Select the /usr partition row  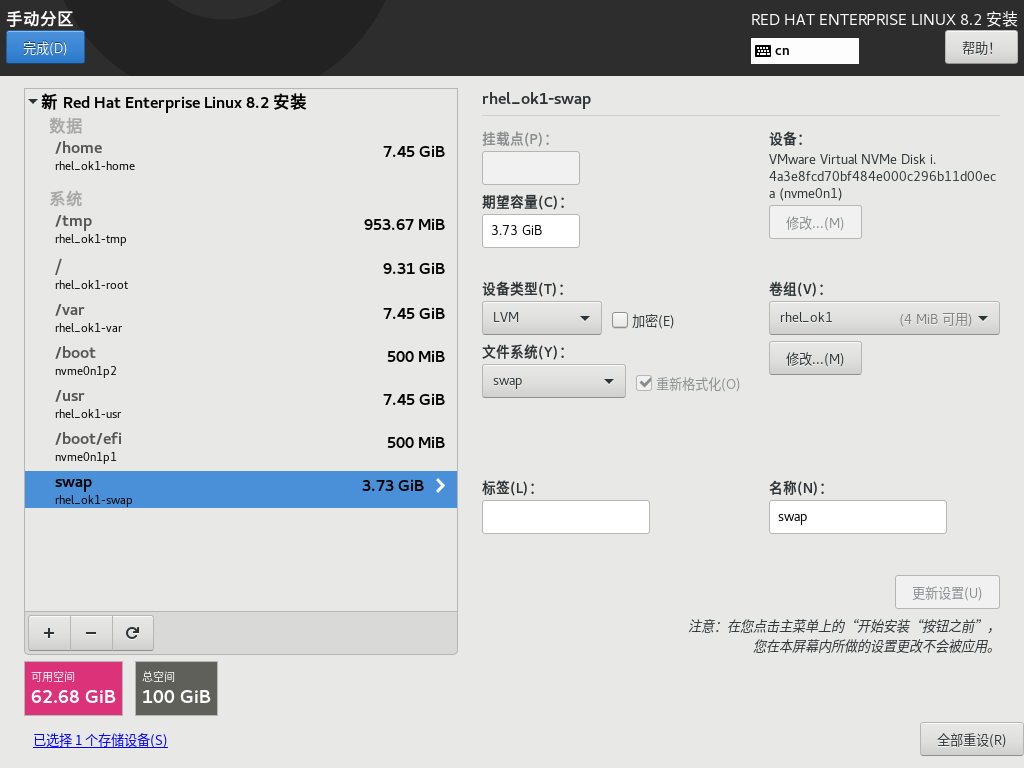241,404
